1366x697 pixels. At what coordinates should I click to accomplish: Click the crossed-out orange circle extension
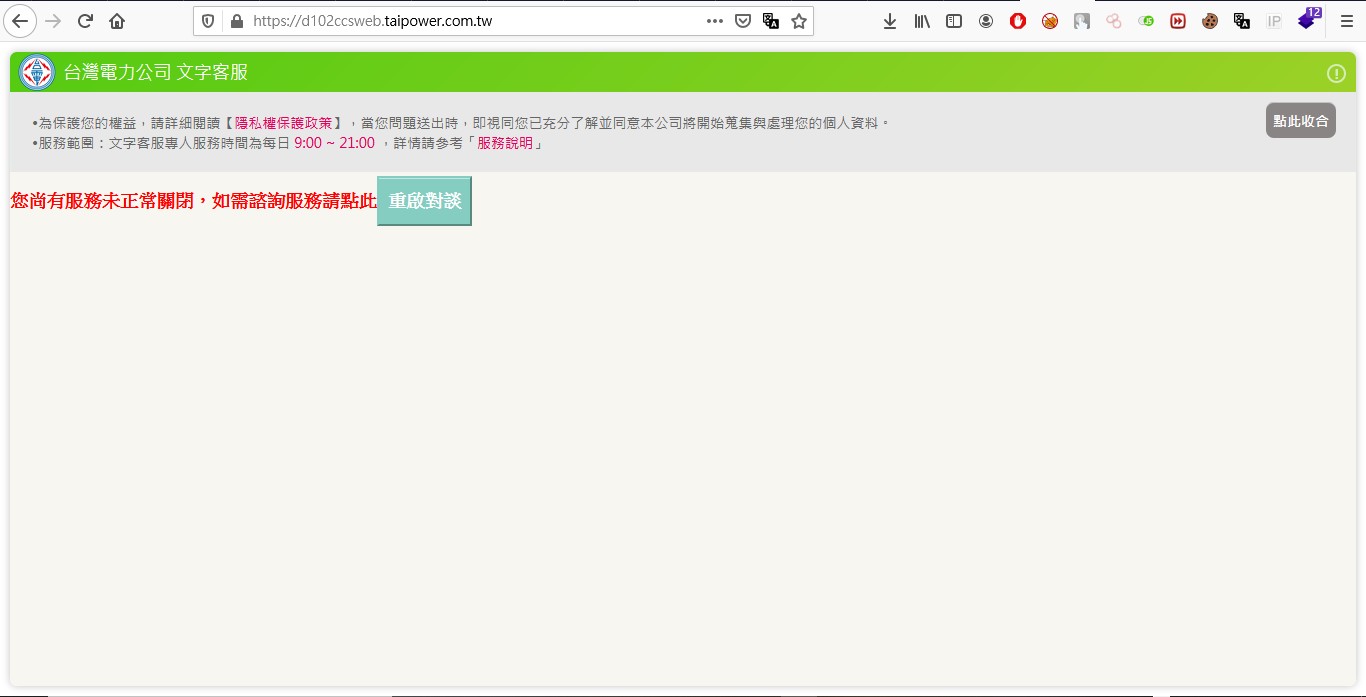(1050, 21)
